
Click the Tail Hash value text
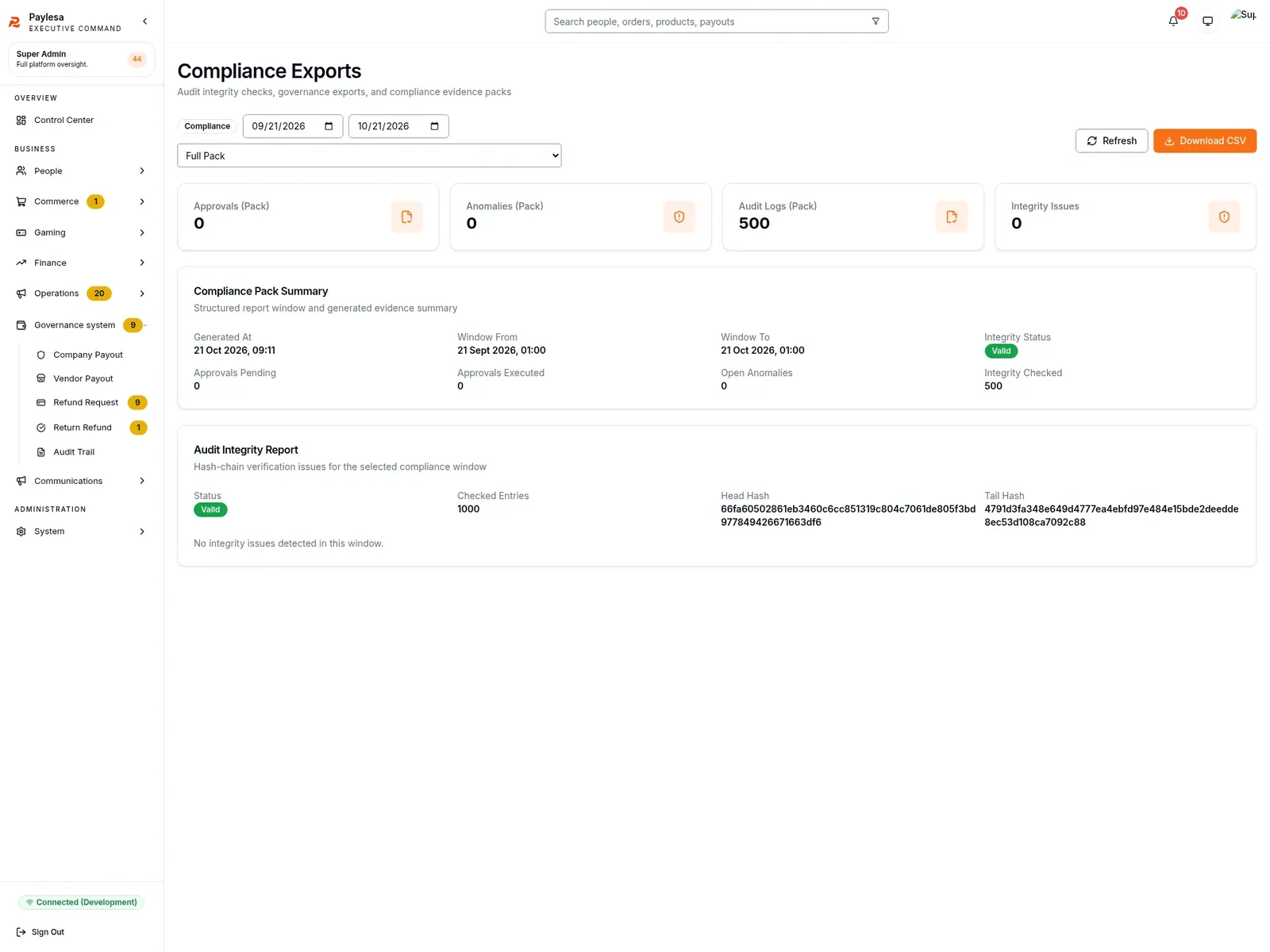[x=1111, y=516]
